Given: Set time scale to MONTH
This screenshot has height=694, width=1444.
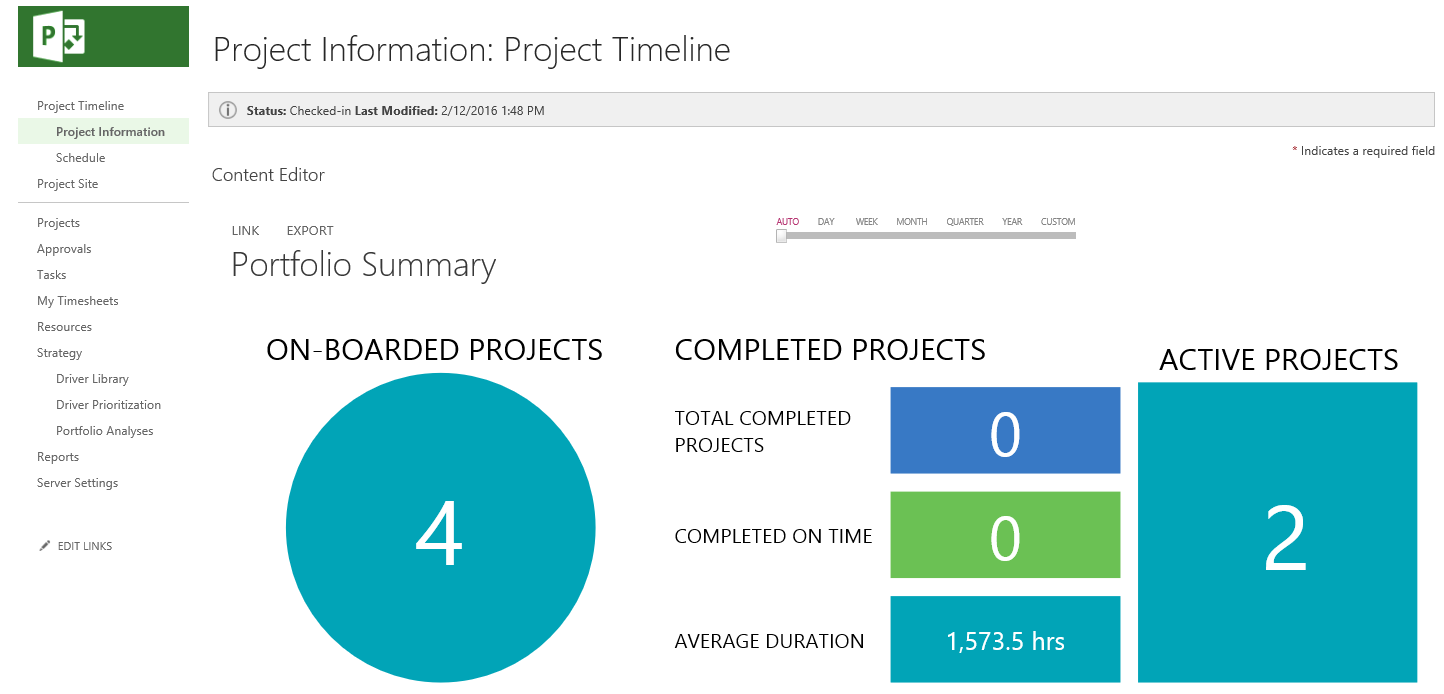Looking at the screenshot, I should 912,222.
